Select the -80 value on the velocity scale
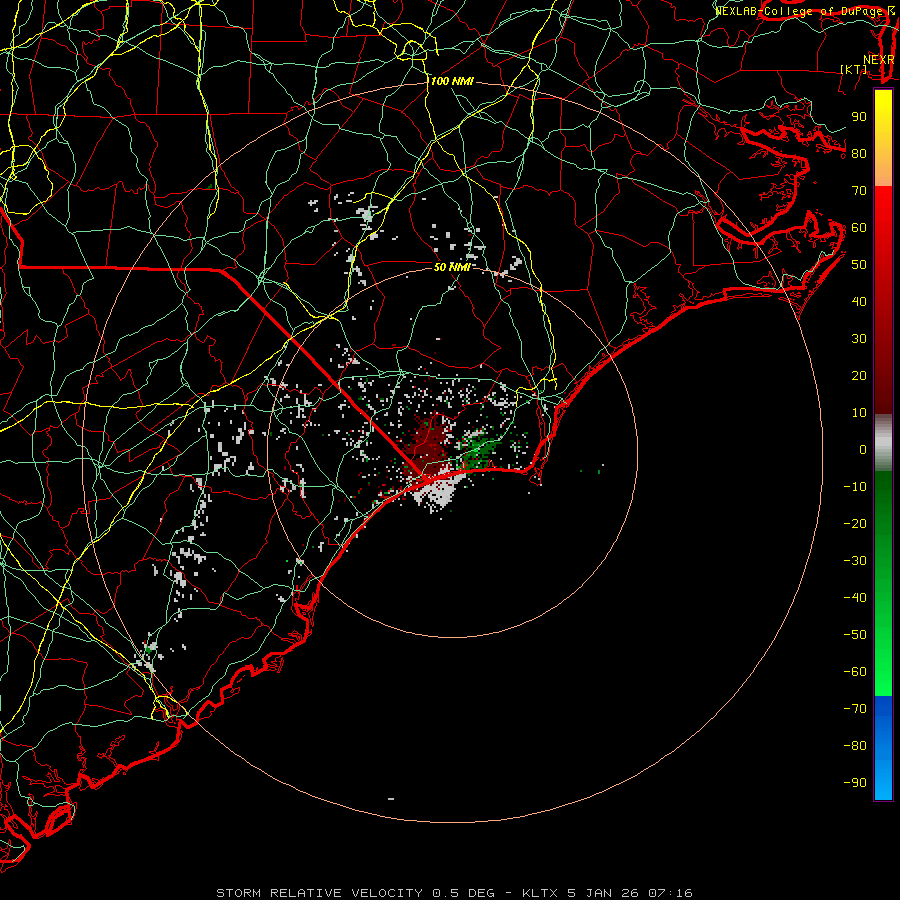900x900 pixels. pos(855,746)
